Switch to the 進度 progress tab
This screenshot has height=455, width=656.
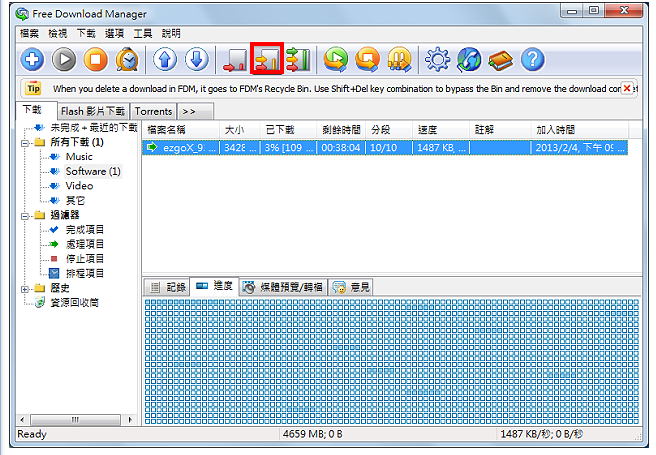point(214,286)
